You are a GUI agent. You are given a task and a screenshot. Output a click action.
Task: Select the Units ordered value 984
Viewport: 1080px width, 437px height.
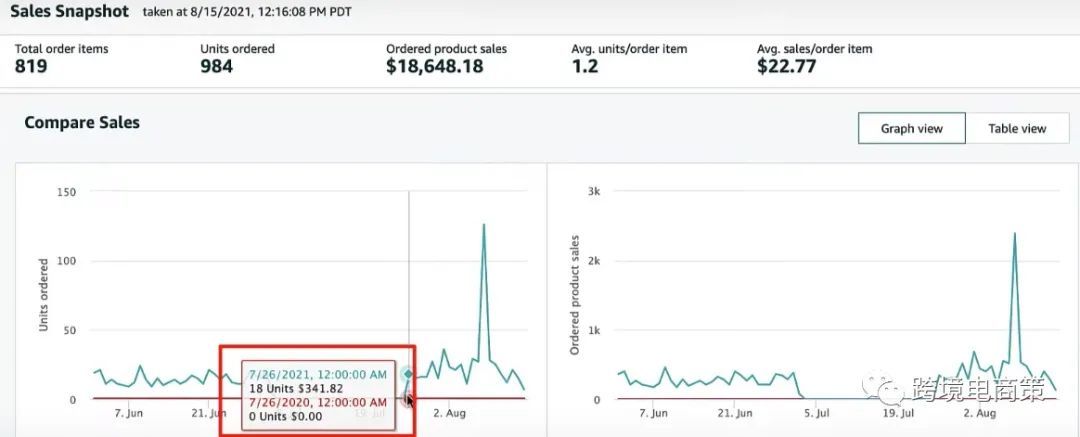point(216,67)
